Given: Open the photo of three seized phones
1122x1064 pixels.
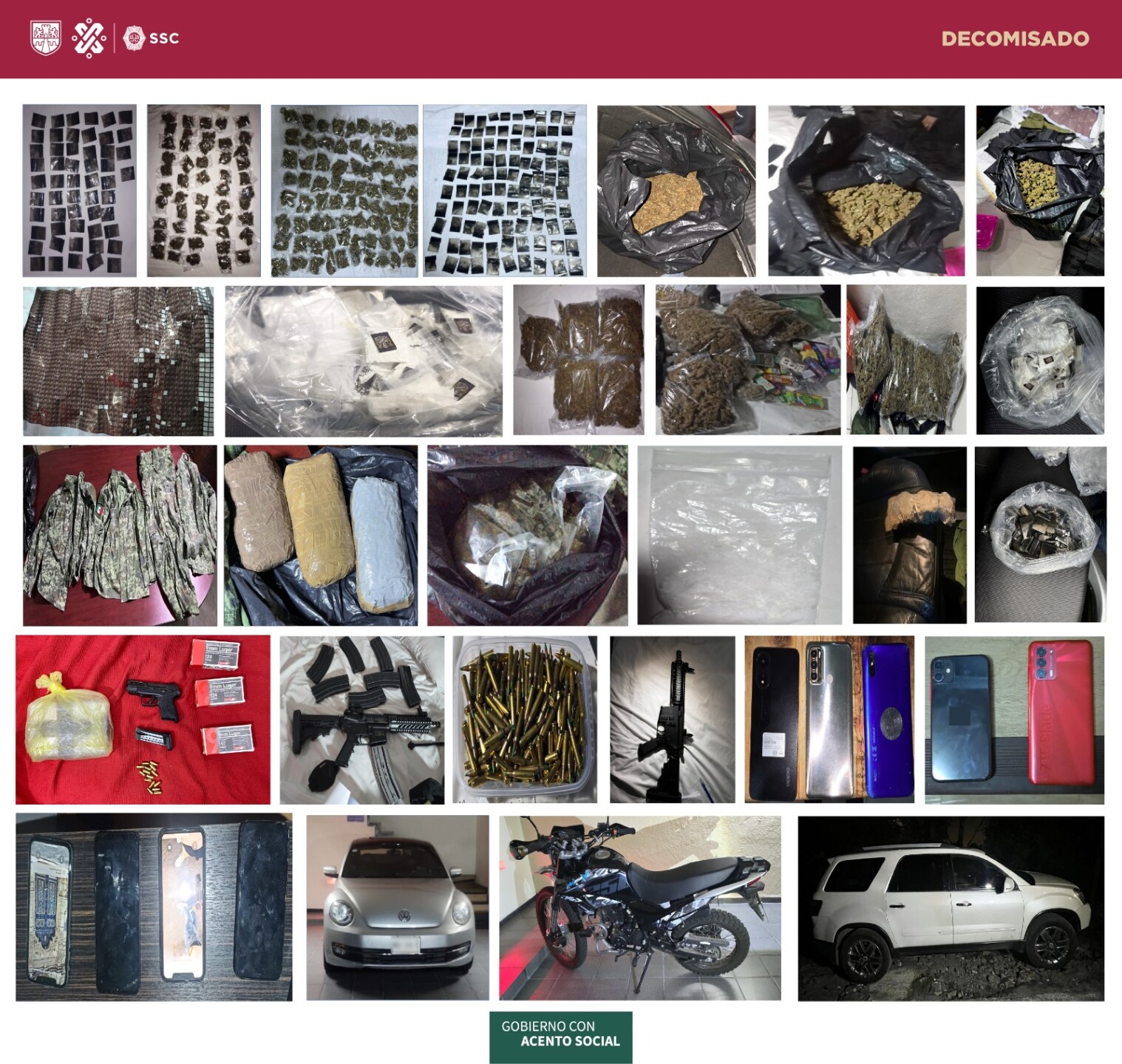Looking at the screenshot, I should [829, 720].
